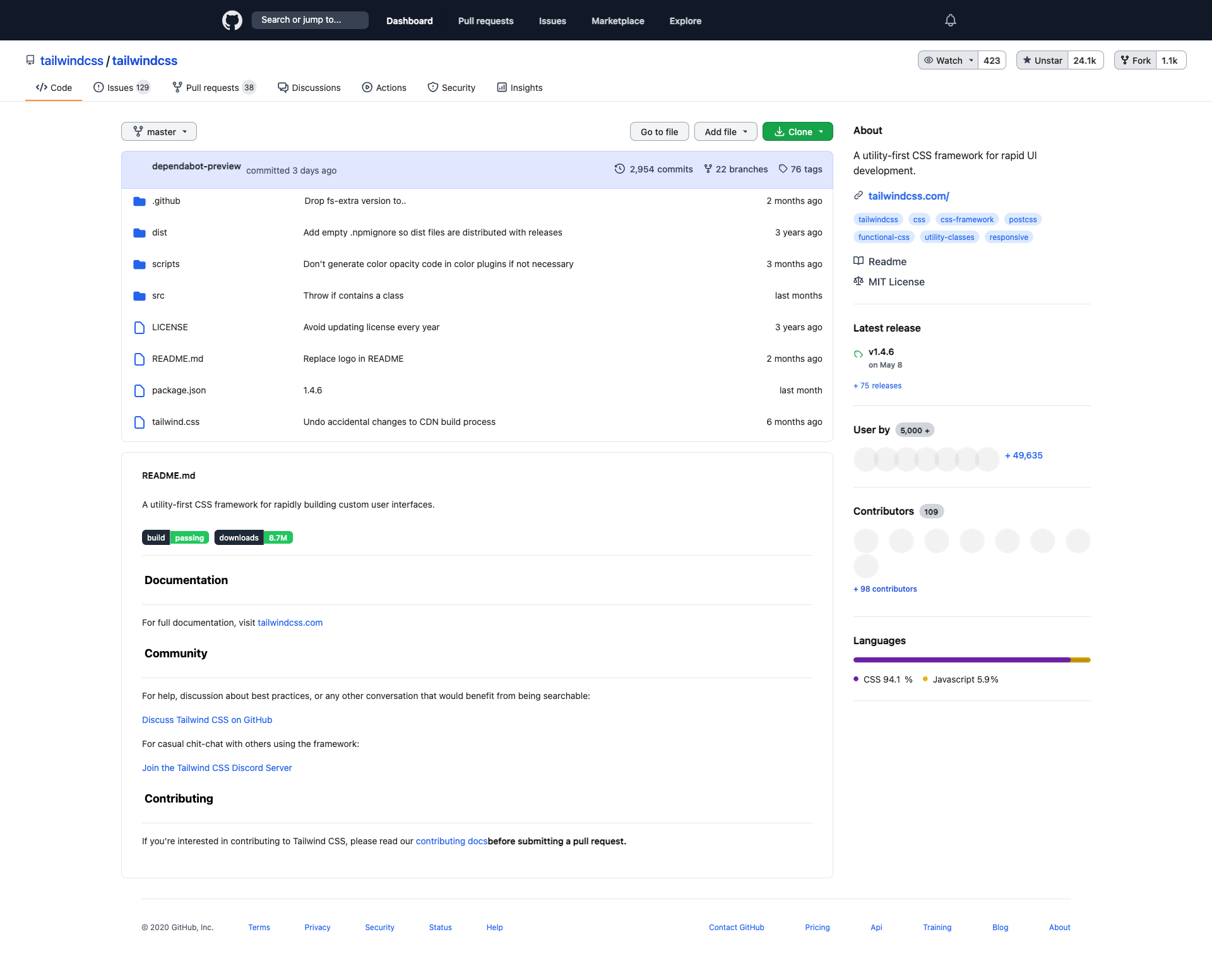The height and width of the screenshot is (980, 1212).
Task: Expand the Add file dropdown
Action: (726, 131)
